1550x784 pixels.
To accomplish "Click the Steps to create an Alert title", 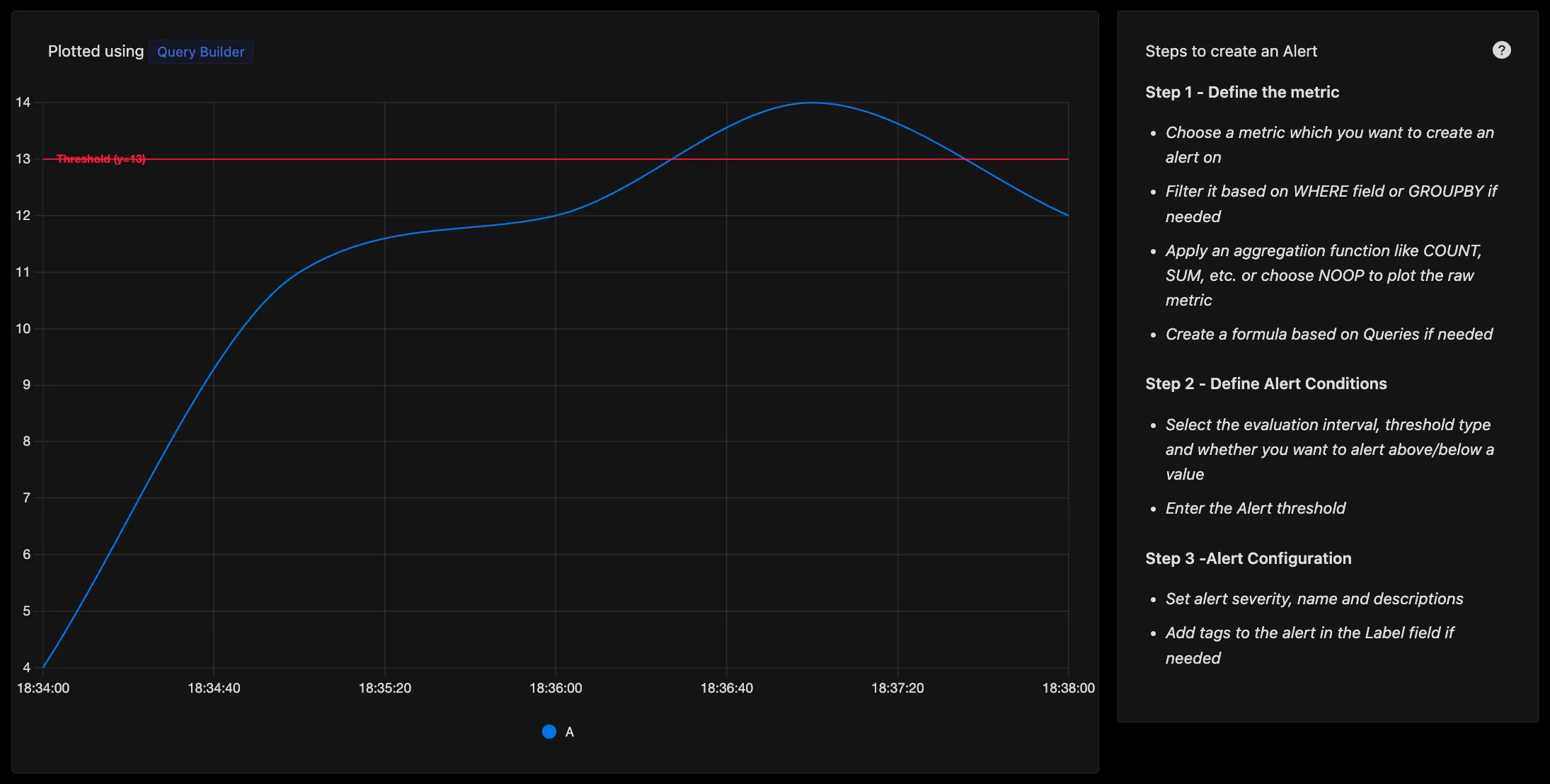I will (1232, 51).
